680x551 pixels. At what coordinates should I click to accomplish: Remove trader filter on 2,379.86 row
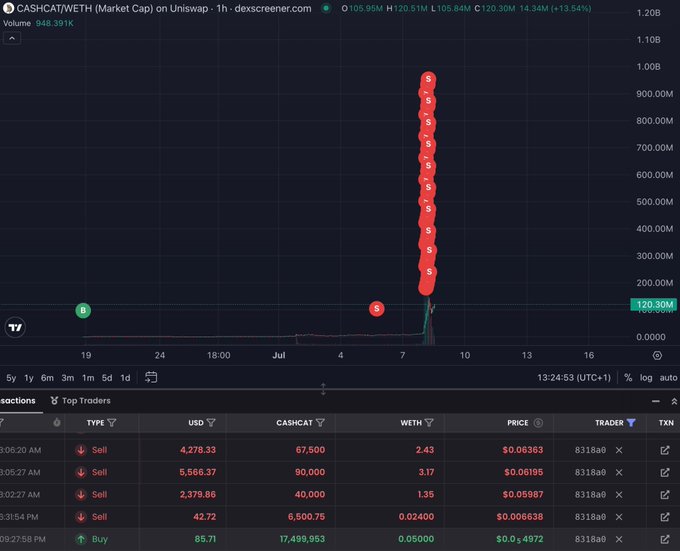[x=619, y=495]
